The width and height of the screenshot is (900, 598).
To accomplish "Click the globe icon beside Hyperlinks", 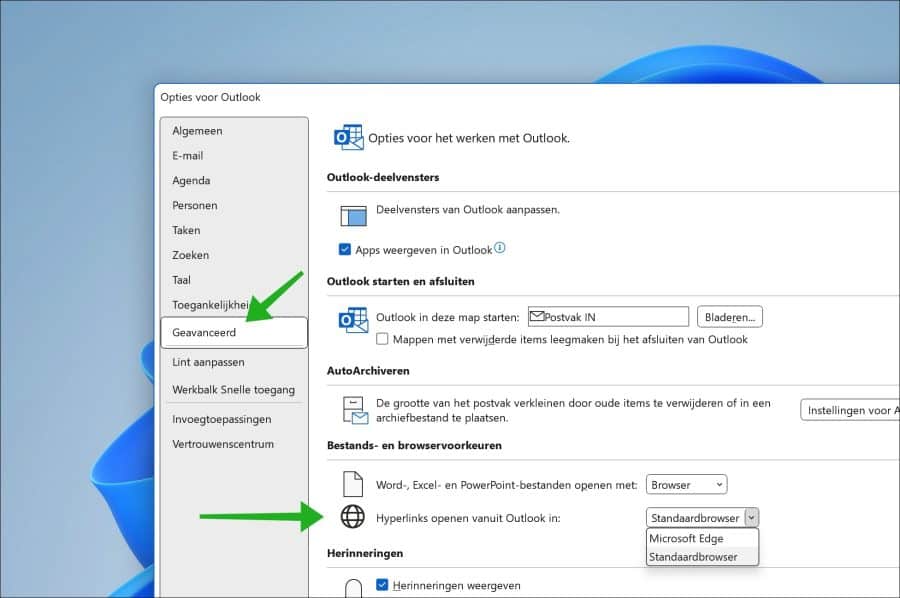I will click(x=352, y=517).
